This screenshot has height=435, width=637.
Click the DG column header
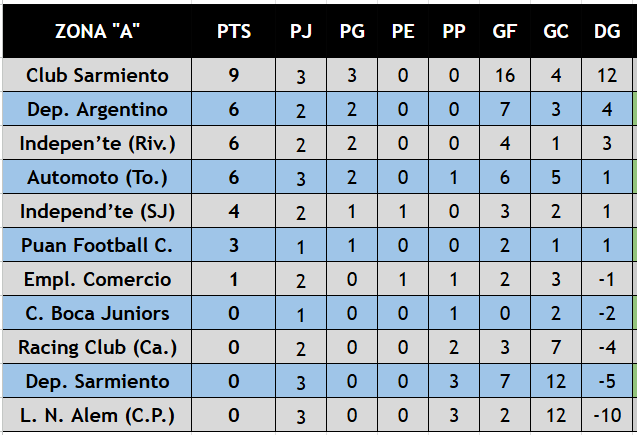607,31
